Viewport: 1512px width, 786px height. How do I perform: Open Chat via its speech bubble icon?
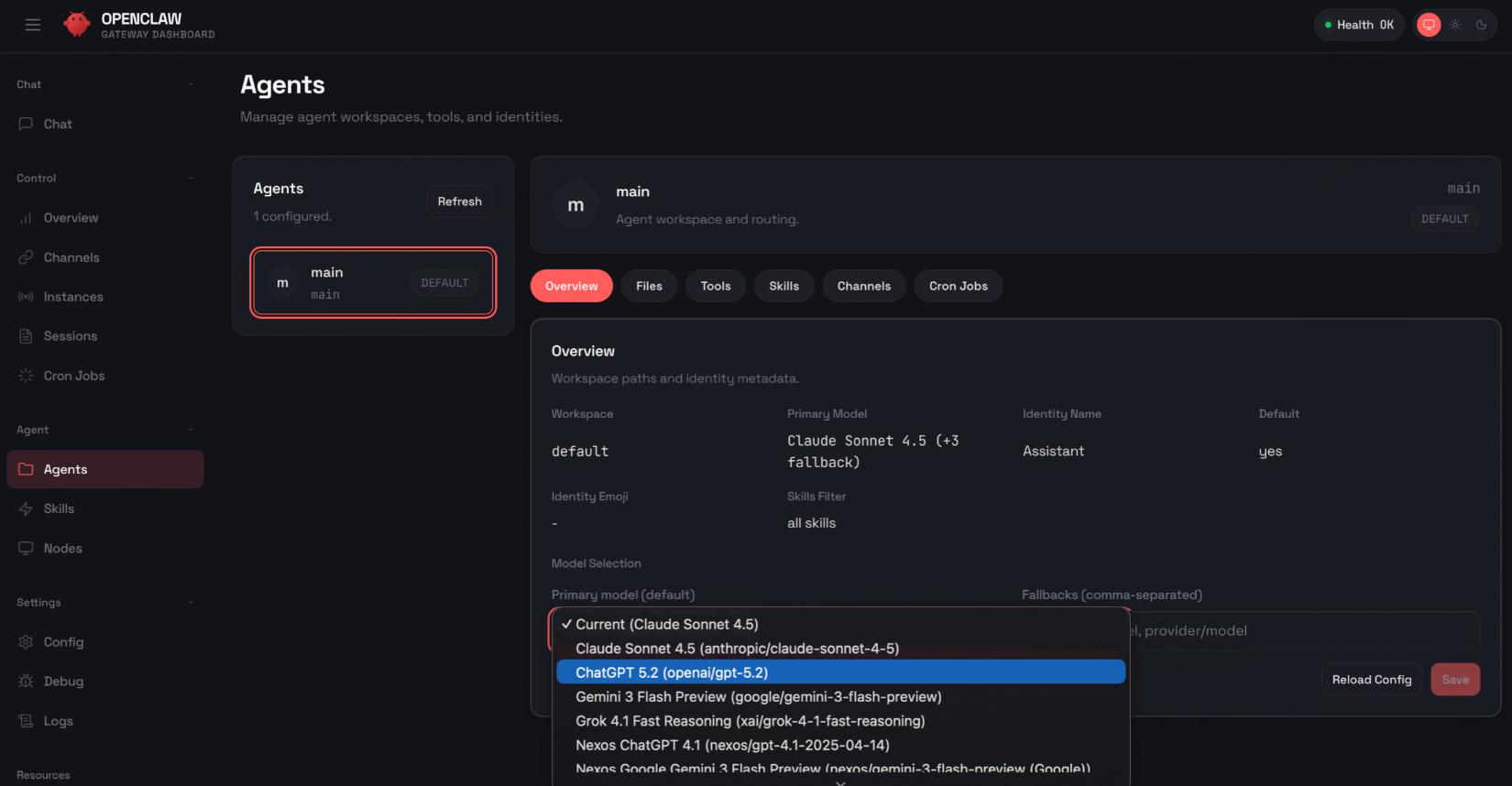pyautogui.click(x=26, y=124)
